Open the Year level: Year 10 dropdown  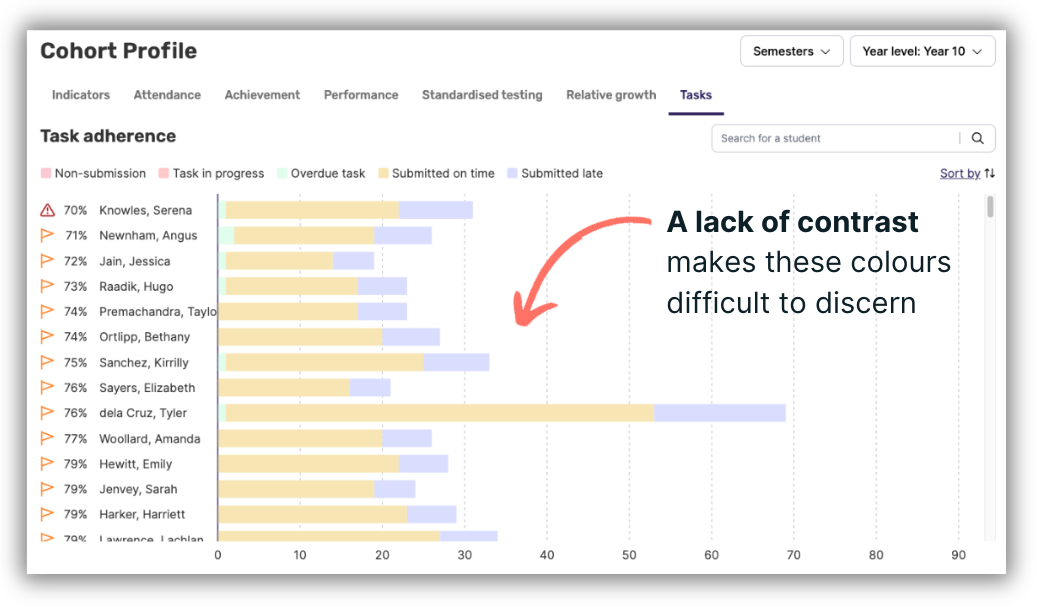coord(922,50)
